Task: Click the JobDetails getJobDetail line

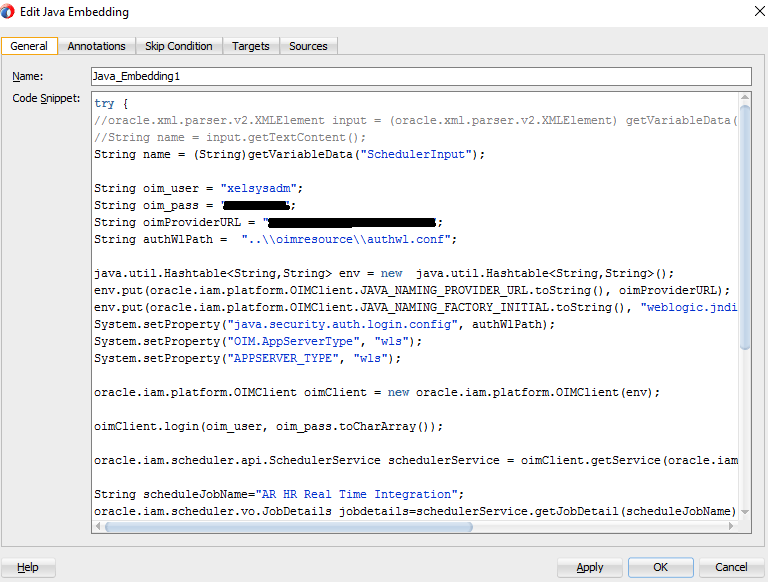Action: pos(415,511)
